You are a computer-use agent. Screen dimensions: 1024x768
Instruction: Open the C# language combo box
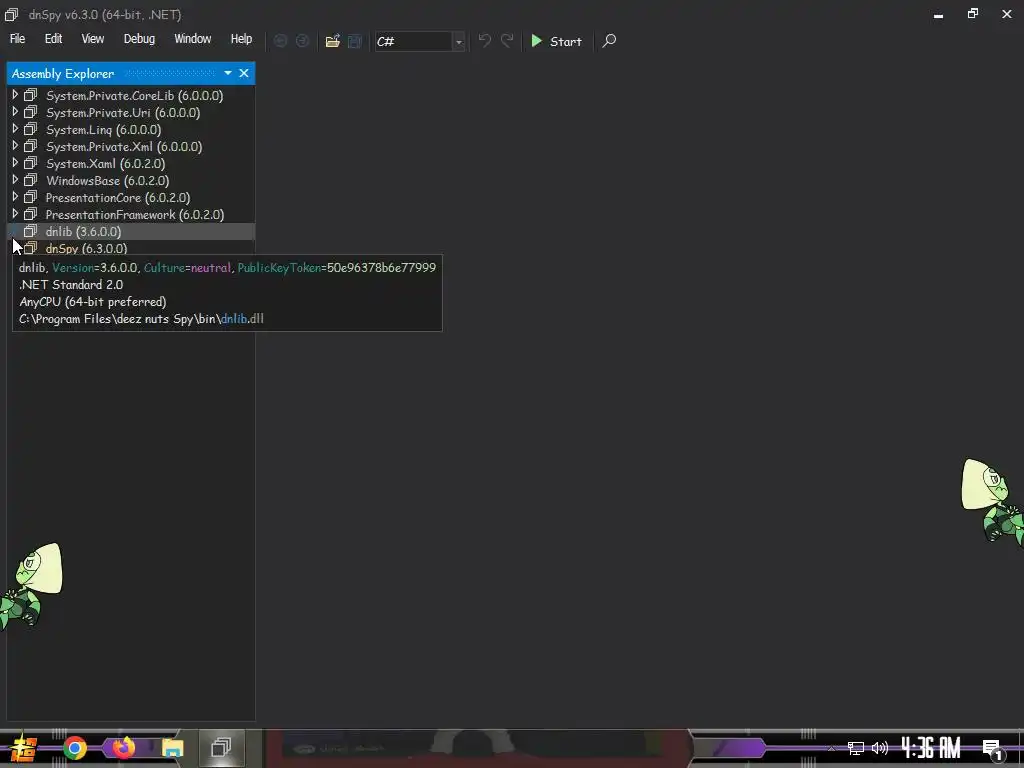tap(419, 41)
